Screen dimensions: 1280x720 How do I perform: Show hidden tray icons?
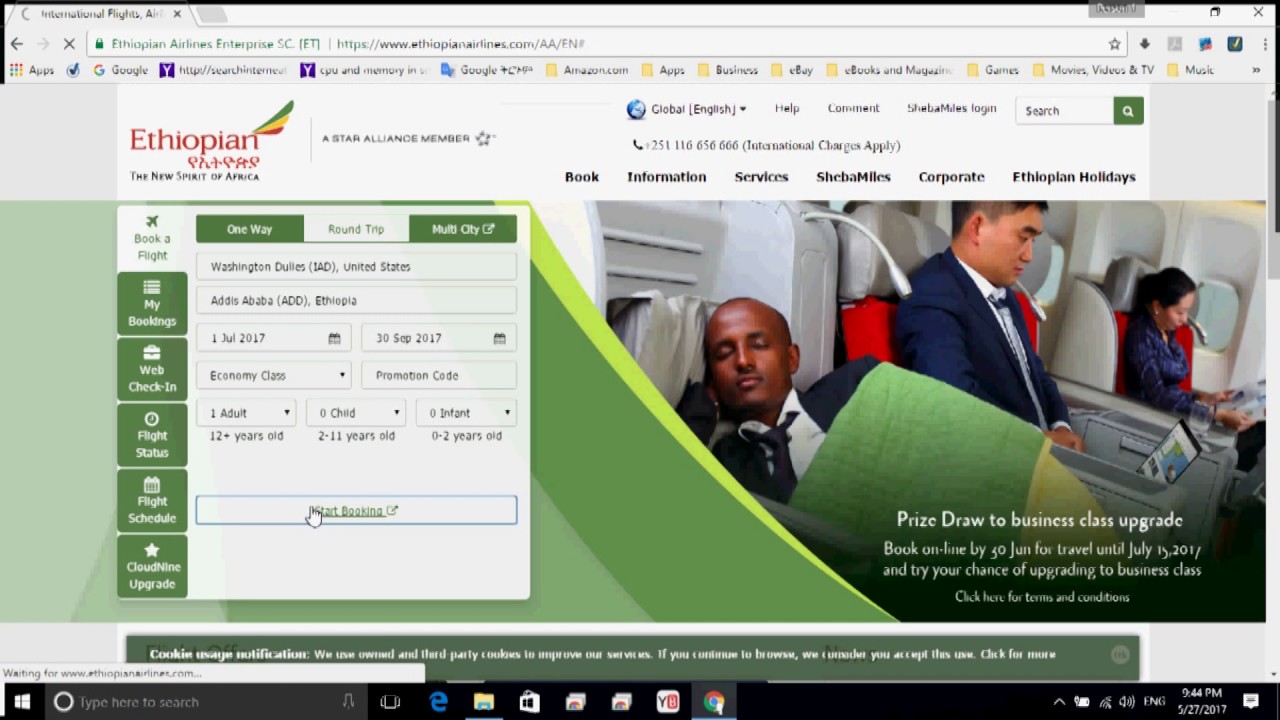tap(1059, 702)
